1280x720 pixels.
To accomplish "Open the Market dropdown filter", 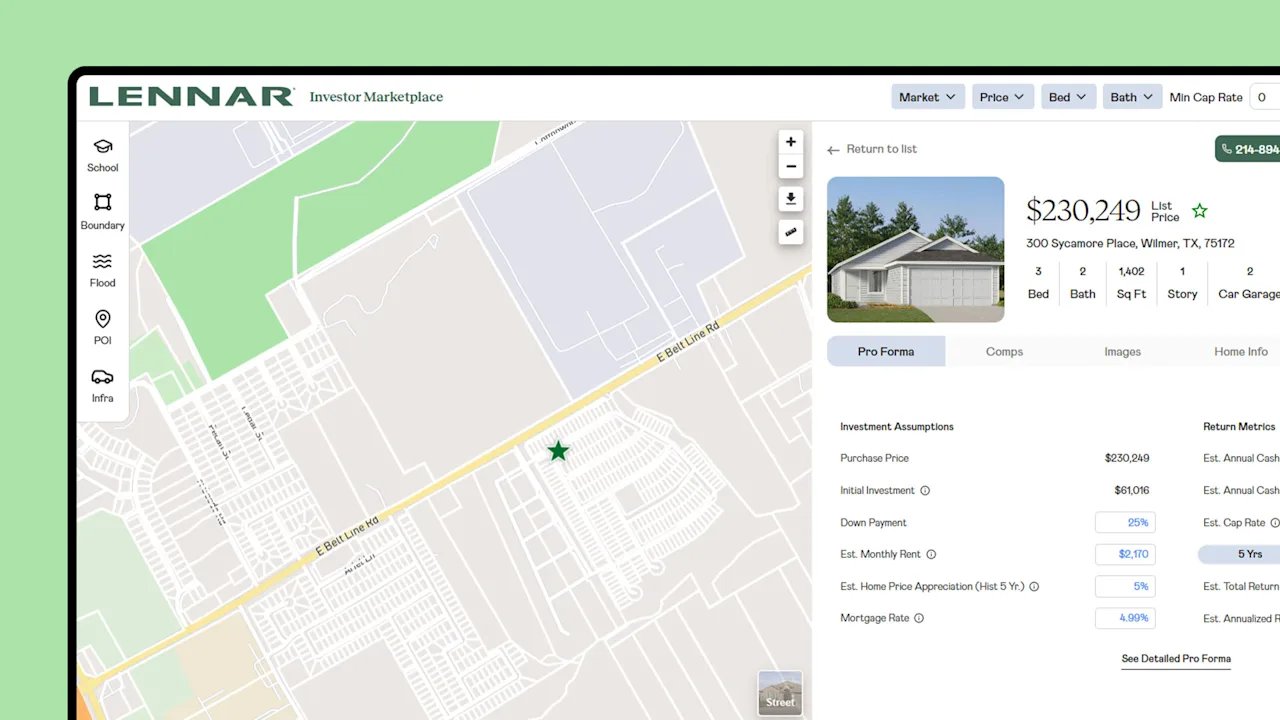I will 927,97.
